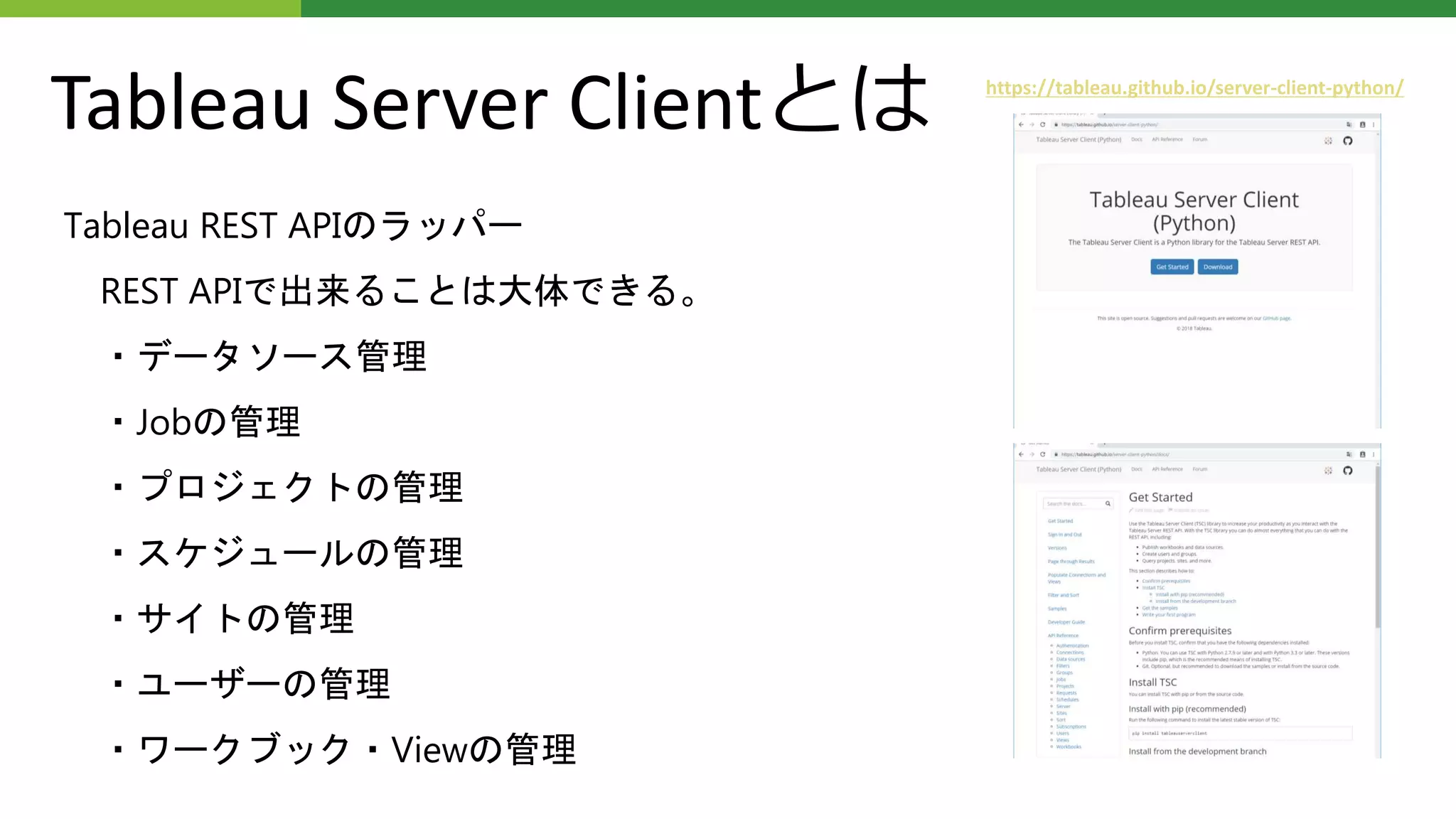Screen dimensions: 1456x819
Task: Click the forward arrow in the lower browser screenshot
Action: (1032, 454)
